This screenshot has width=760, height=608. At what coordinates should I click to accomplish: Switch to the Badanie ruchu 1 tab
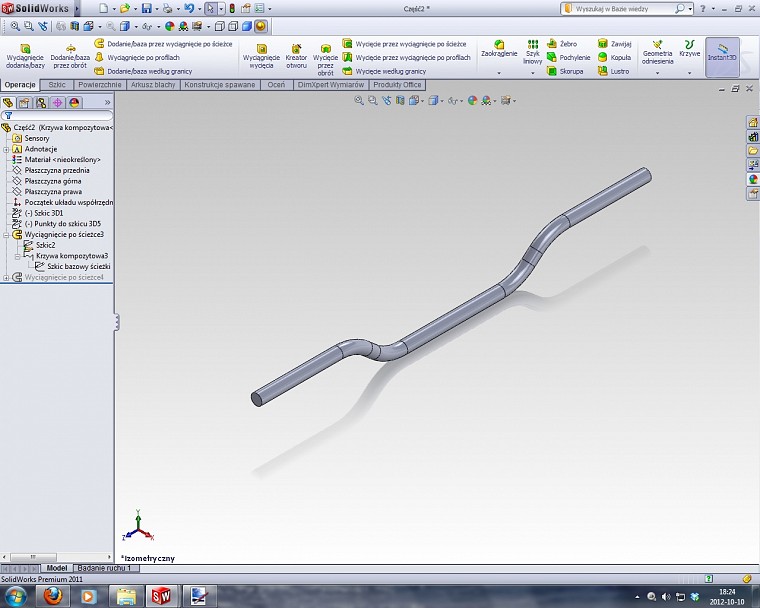tap(104, 568)
